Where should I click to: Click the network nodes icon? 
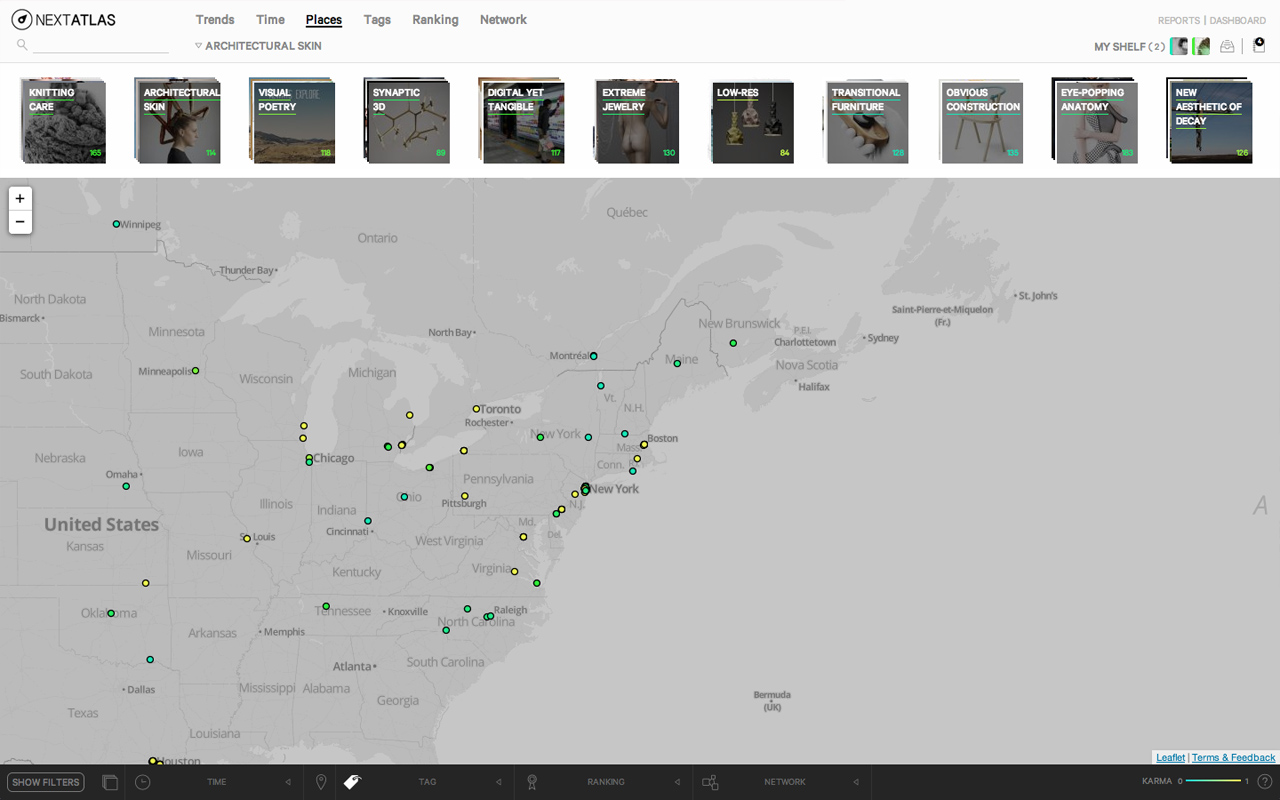pyautogui.click(x=710, y=782)
